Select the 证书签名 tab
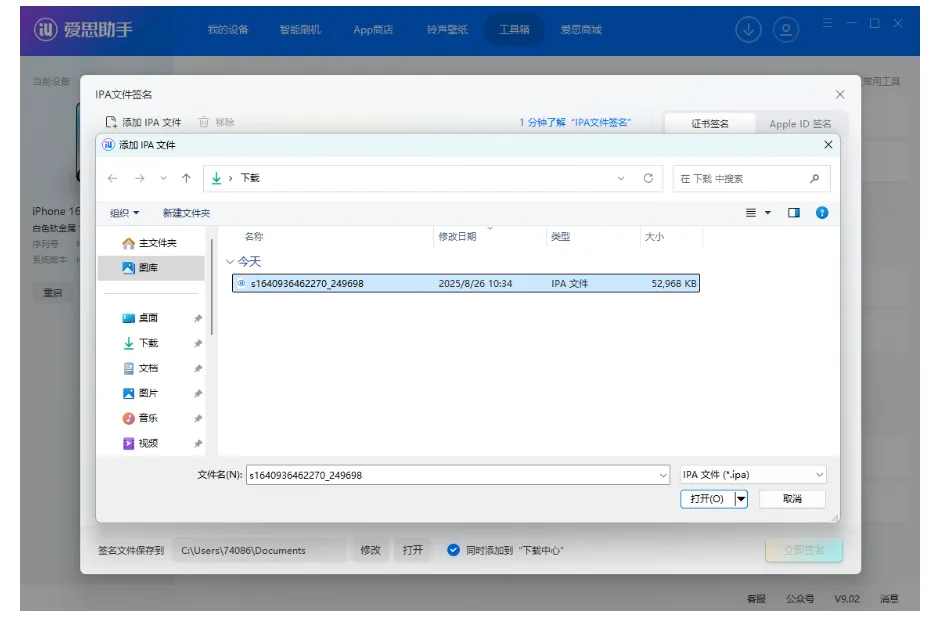Image resolution: width=928 pixels, height=624 pixels. 710,124
